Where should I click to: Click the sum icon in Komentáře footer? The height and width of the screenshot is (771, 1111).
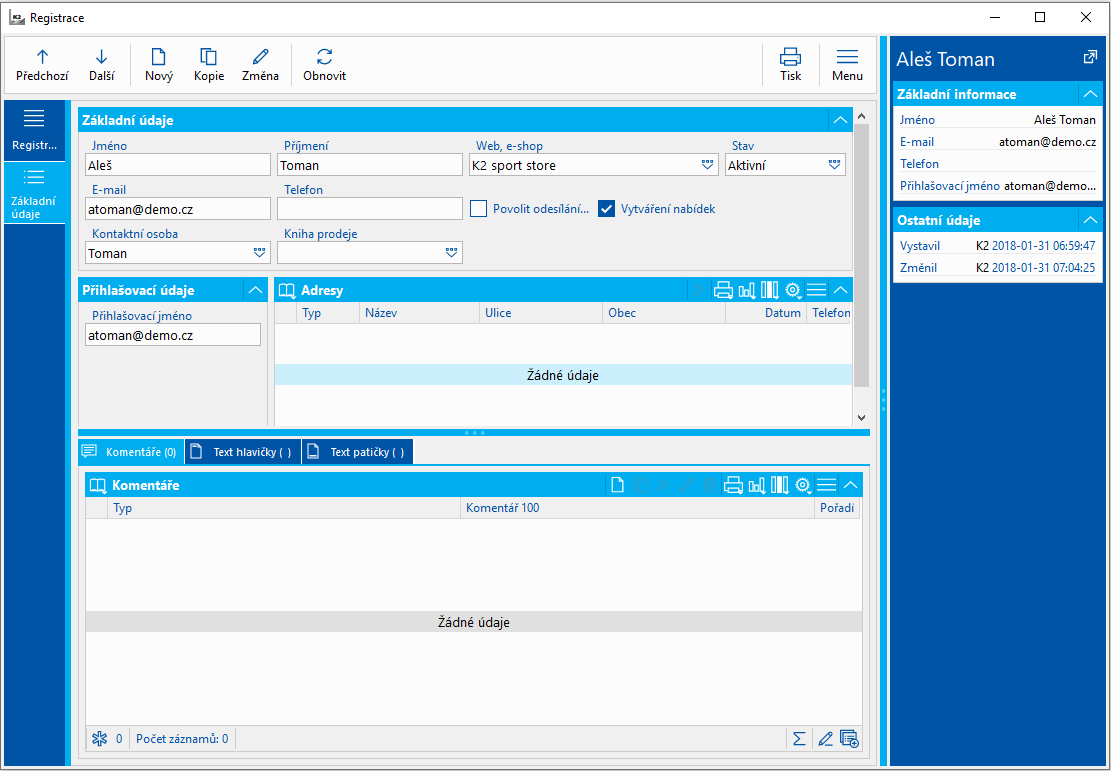click(799, 739)
